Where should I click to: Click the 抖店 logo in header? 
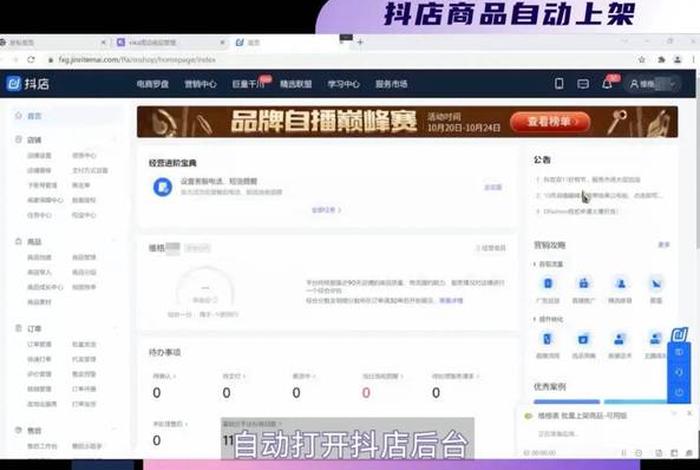pyautogui.click(x=28, y=83)
